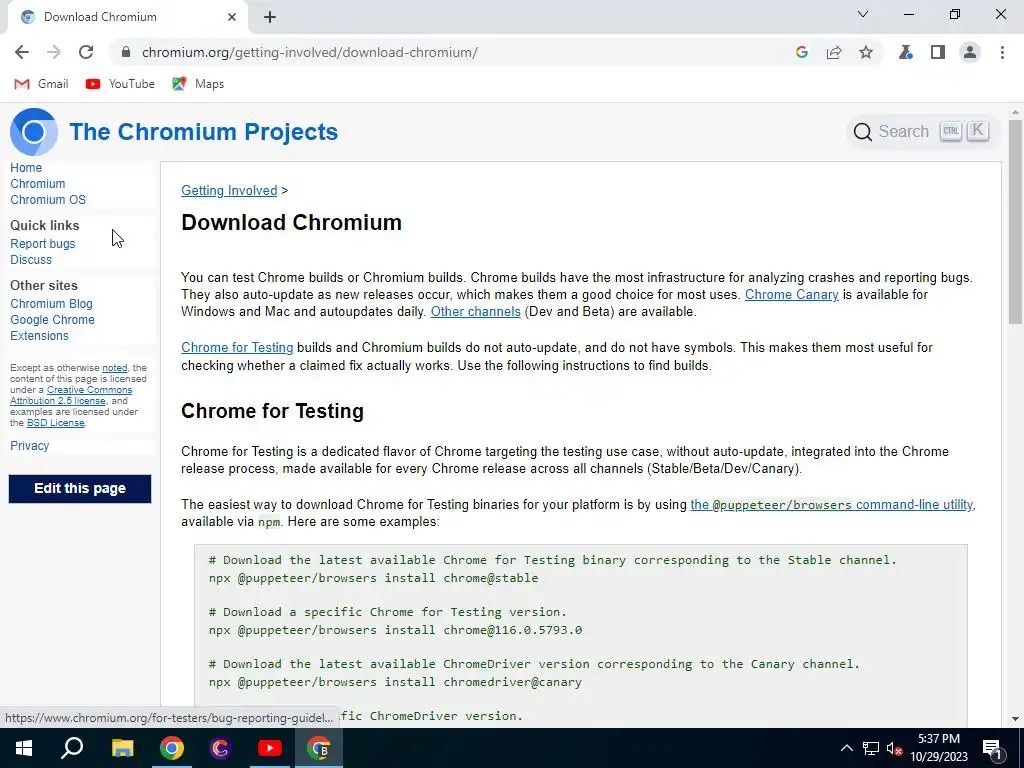The width and height of the screenshot is (1024, 768).
Task: Open taskbar search magnifier
Action: point(72,748)
